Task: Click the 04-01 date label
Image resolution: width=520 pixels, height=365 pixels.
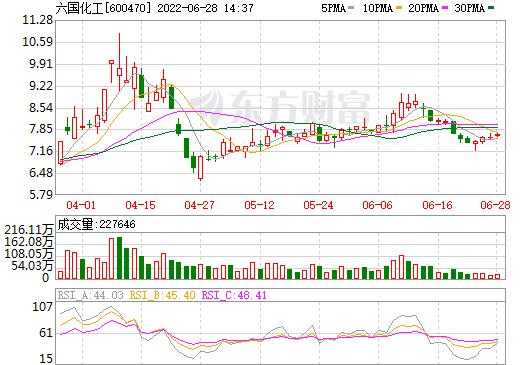Action: coord(81,205)
